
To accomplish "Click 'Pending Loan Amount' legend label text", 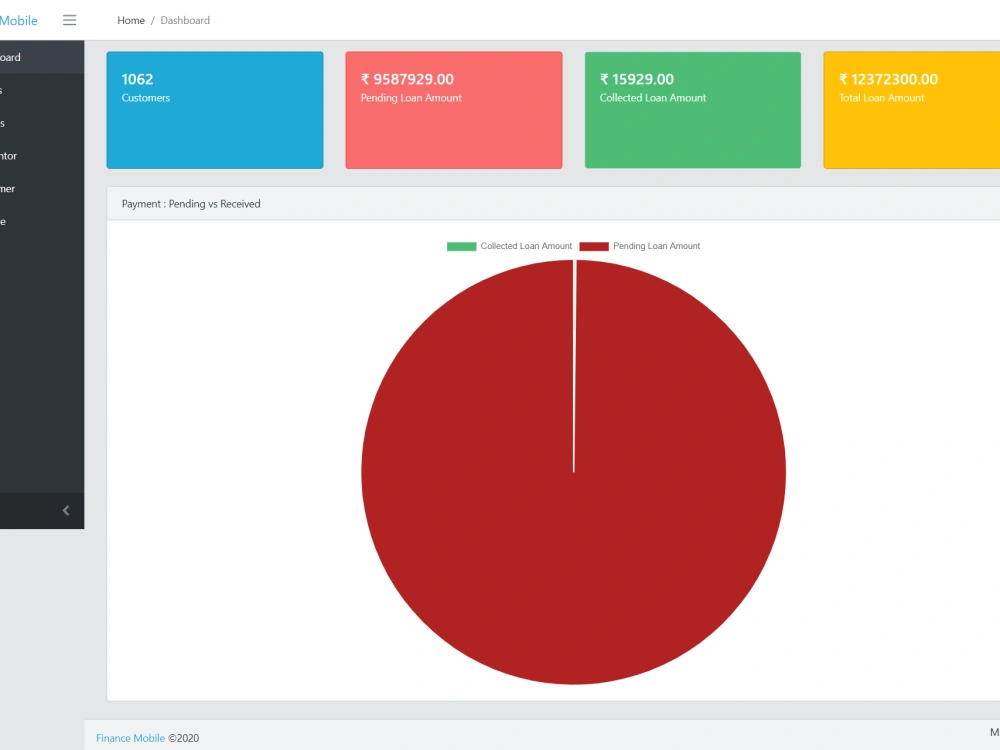I will pos(656,246).
